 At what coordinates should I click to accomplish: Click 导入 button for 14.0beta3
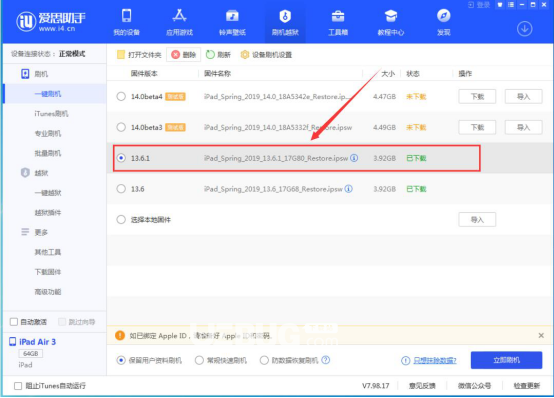(x=523, y=127)
